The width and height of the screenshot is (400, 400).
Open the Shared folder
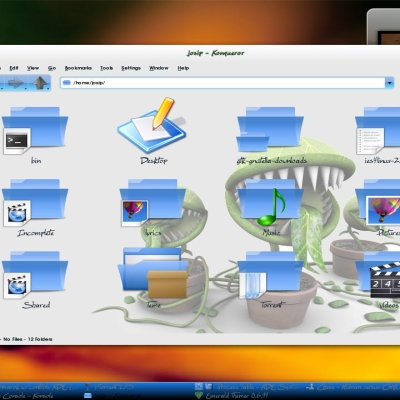(35, 275)
